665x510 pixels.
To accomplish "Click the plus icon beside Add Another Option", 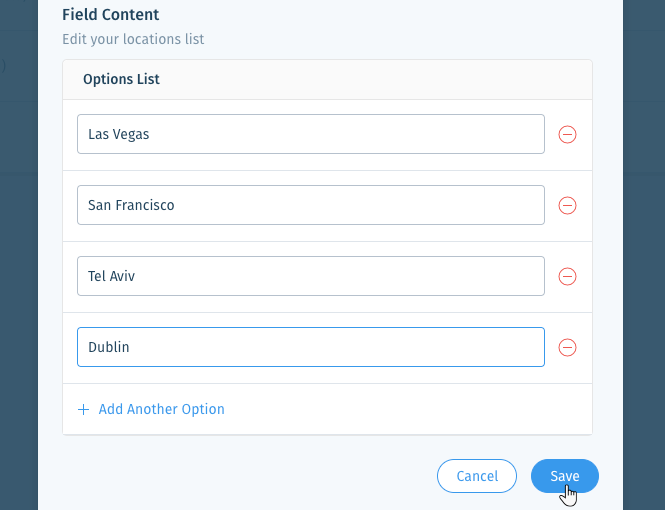I will coord(84,410).
